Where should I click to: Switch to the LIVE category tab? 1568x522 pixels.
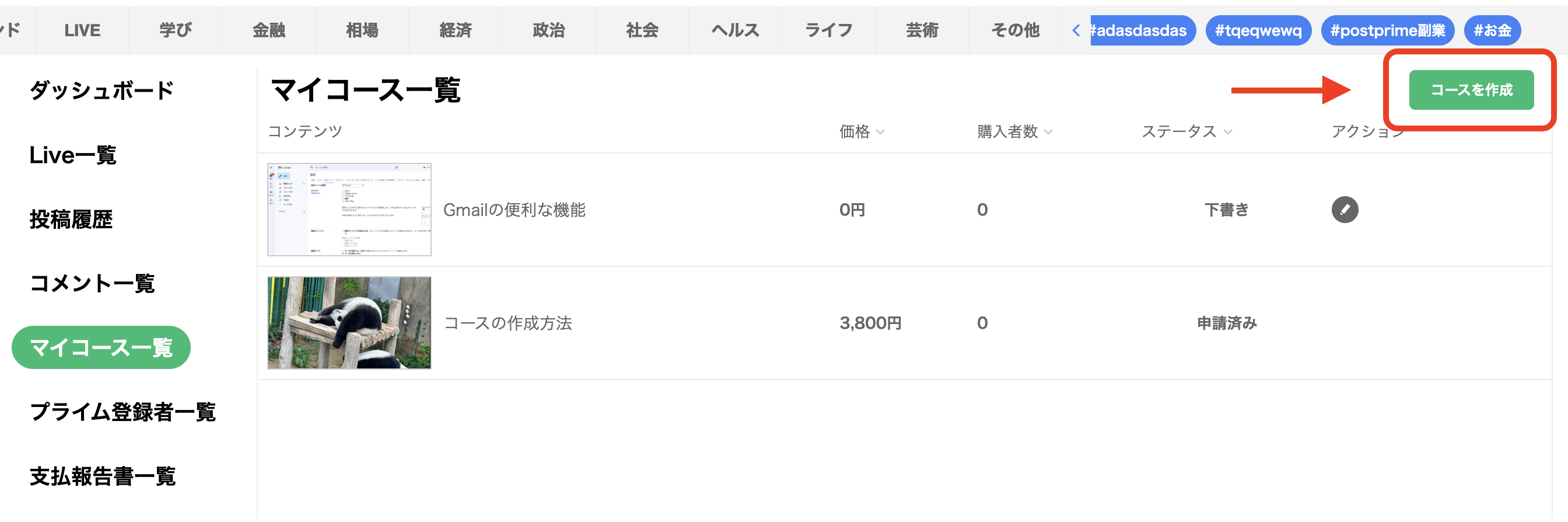point(82,30)
